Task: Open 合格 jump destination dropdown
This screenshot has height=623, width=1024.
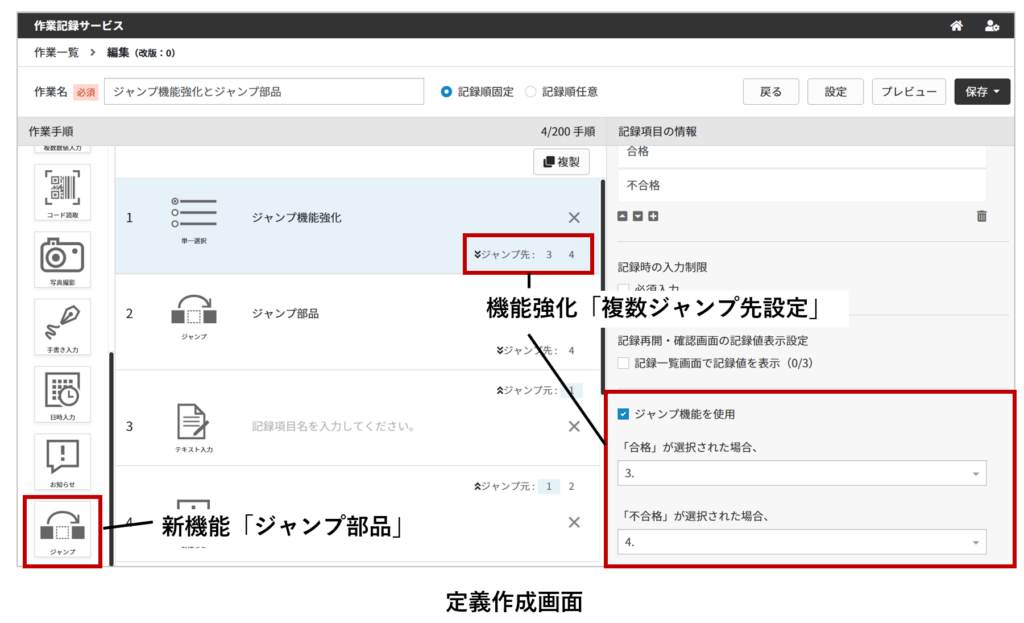Action: point(801,473)
